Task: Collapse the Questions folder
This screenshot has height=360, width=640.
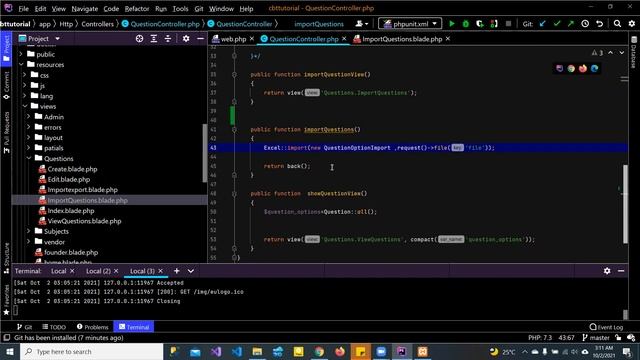Action: click(x=29, y=158)
